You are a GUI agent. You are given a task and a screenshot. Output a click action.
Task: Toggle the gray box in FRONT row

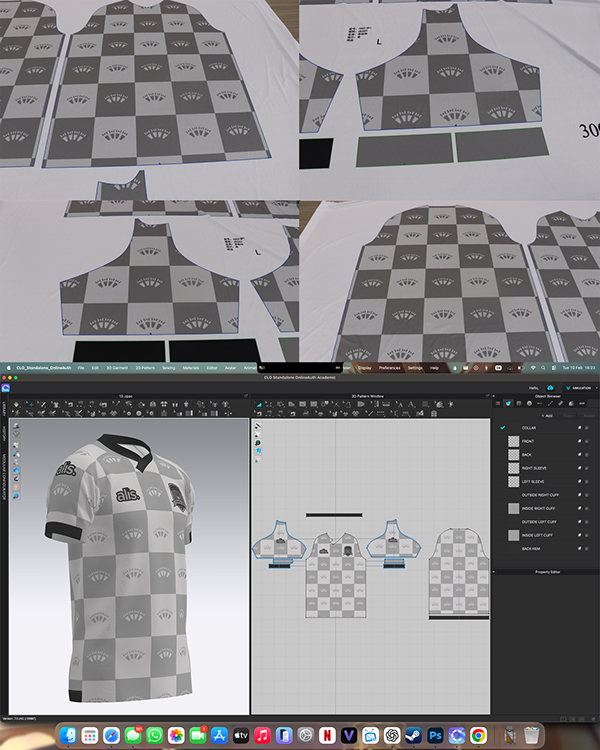tap(587, 441)
